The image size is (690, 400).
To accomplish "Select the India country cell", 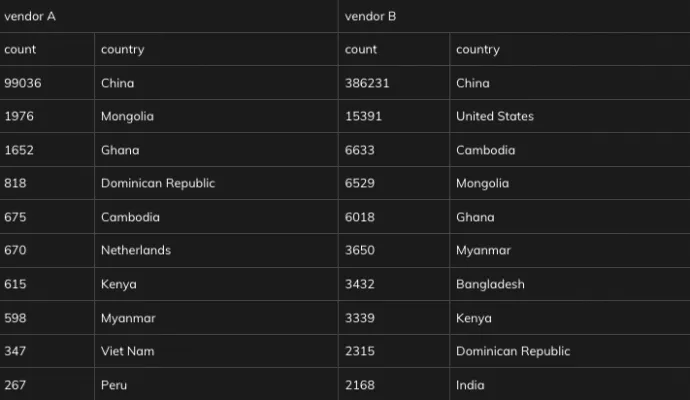I will 570,384.
